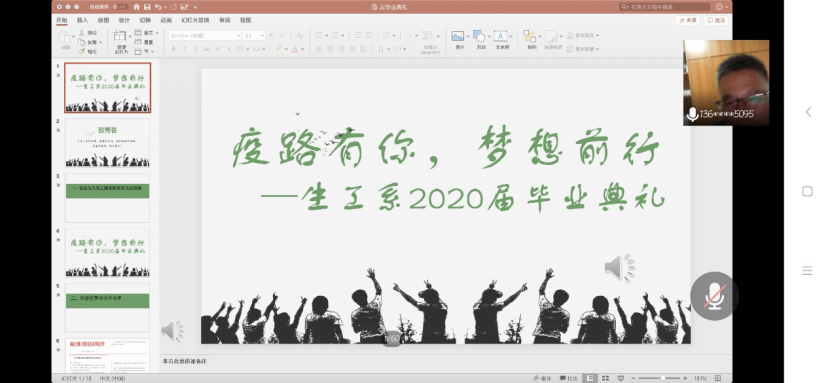Click the New Slide icon

pos(120,36)
